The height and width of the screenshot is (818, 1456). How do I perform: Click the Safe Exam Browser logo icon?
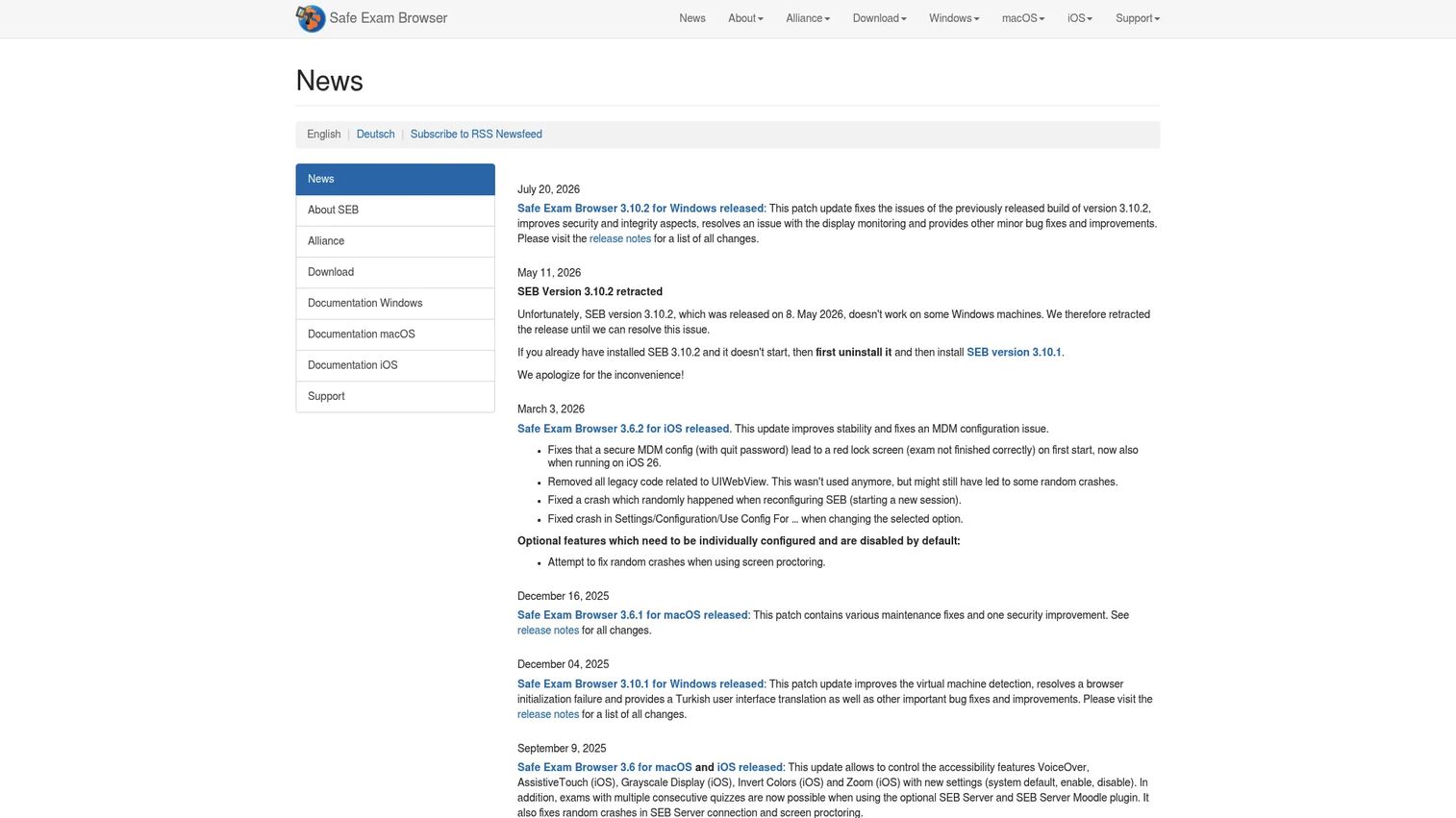point(311,18)
